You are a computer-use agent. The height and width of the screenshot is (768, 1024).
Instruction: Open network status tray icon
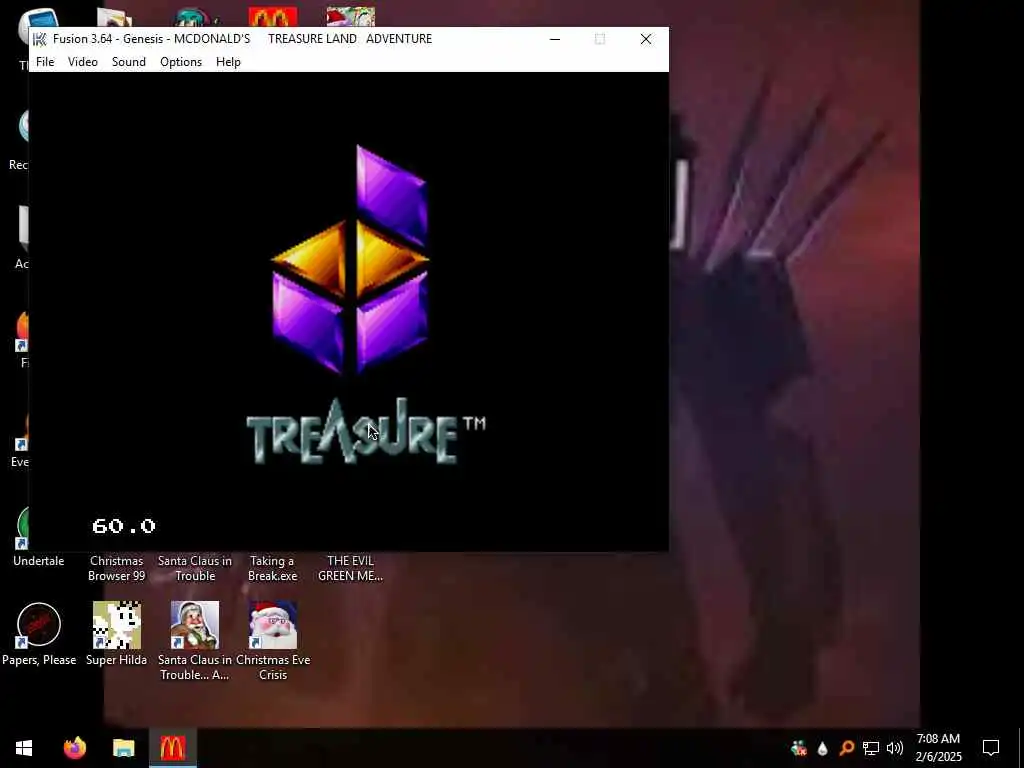tap(871, 748)
